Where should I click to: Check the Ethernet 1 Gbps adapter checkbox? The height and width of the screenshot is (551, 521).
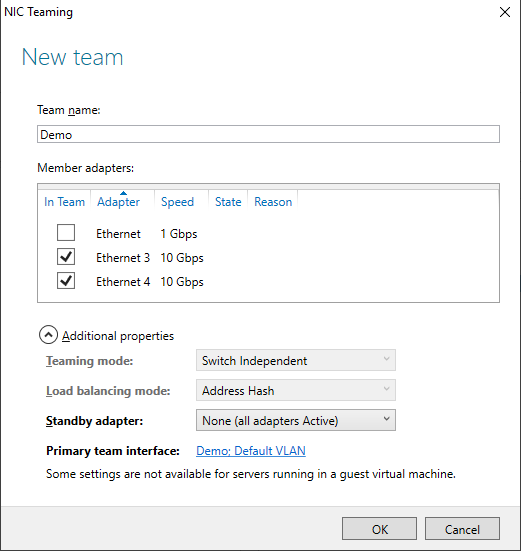66,233
